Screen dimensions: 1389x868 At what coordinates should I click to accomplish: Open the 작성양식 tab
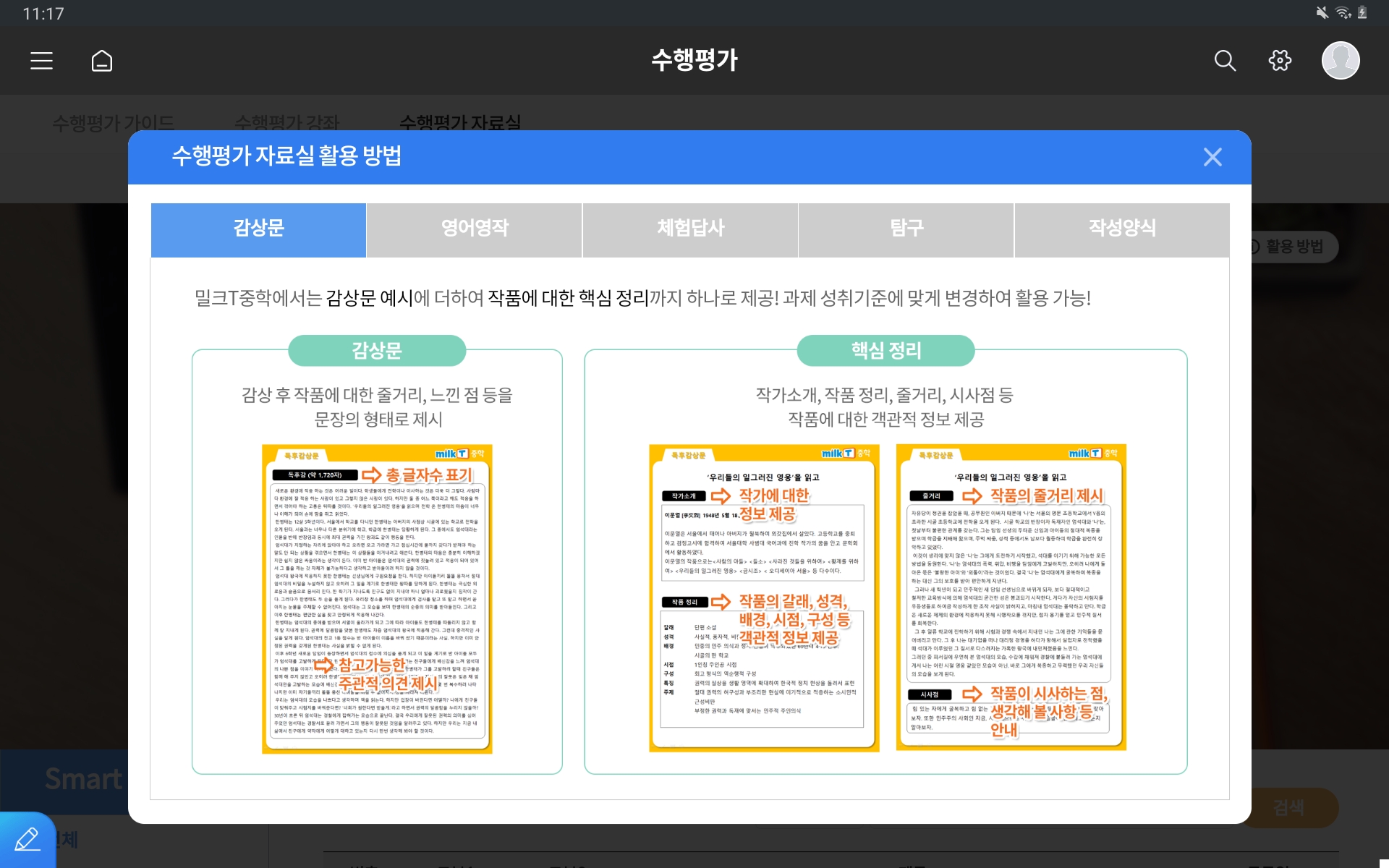click(x=1122, y=229)
